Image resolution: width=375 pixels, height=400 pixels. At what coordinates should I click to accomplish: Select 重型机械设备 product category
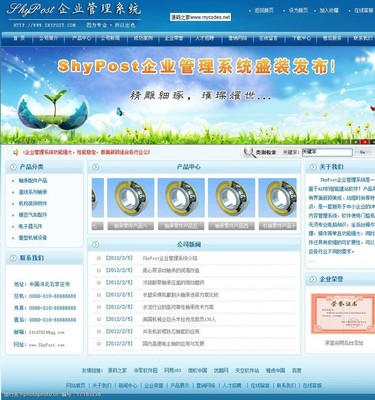33,238
